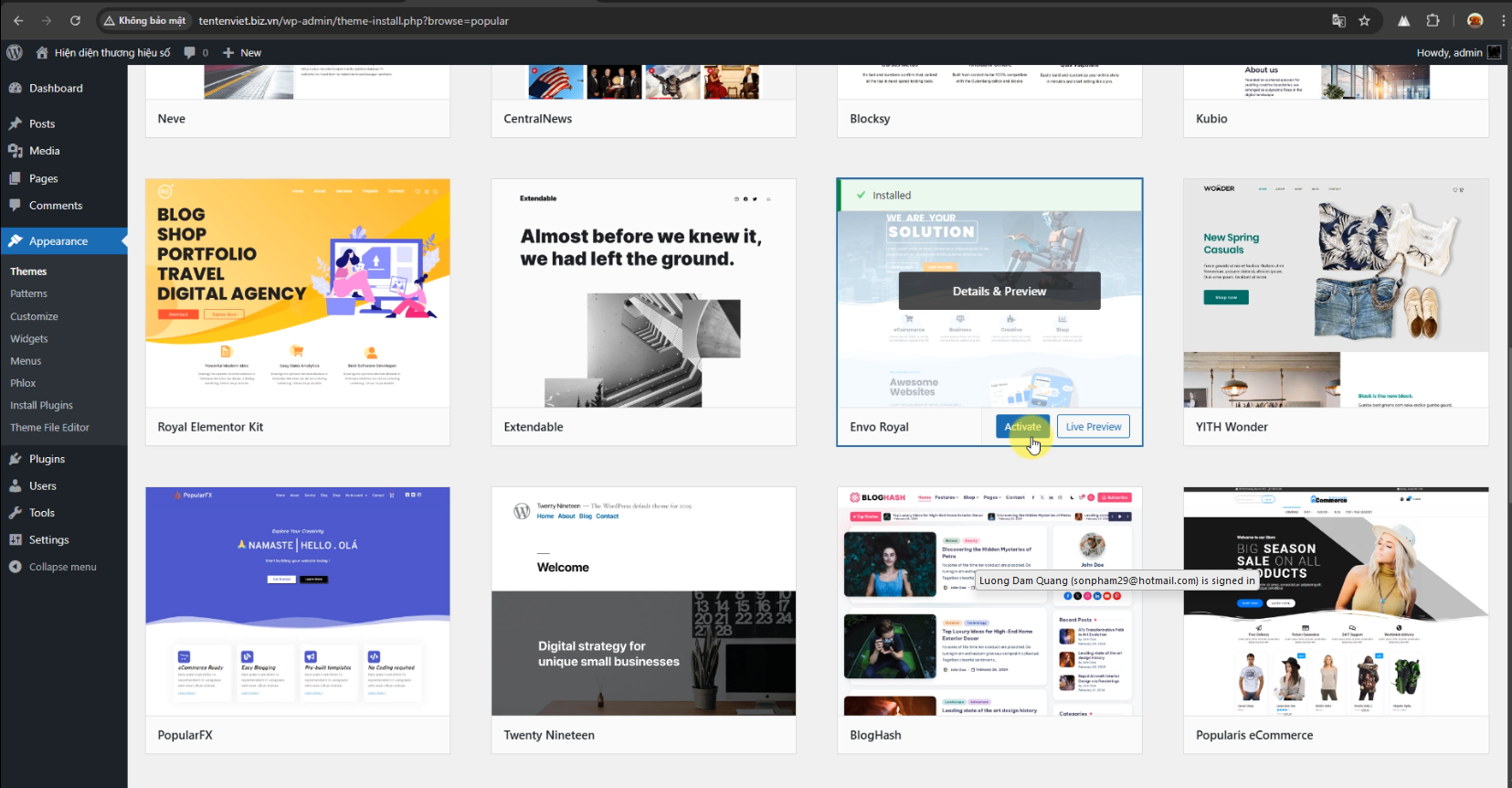The image size is (1512, 788).
Task: Click the Collapse menu arrow icon
Action: point(16,567)
